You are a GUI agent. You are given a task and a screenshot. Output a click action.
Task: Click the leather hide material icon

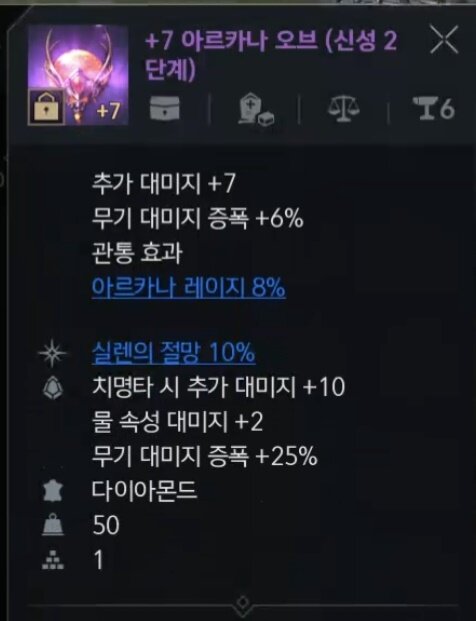click(52, 491)
